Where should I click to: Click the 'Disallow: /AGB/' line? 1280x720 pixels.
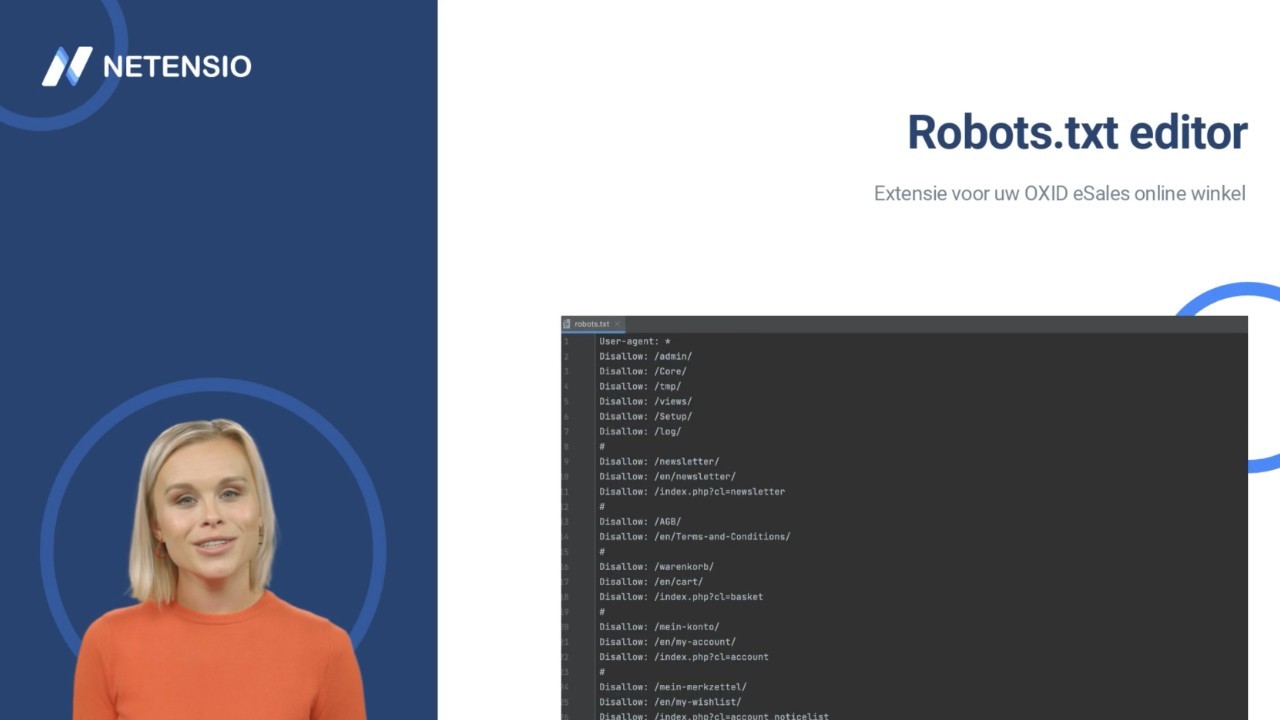click(640, 521)
